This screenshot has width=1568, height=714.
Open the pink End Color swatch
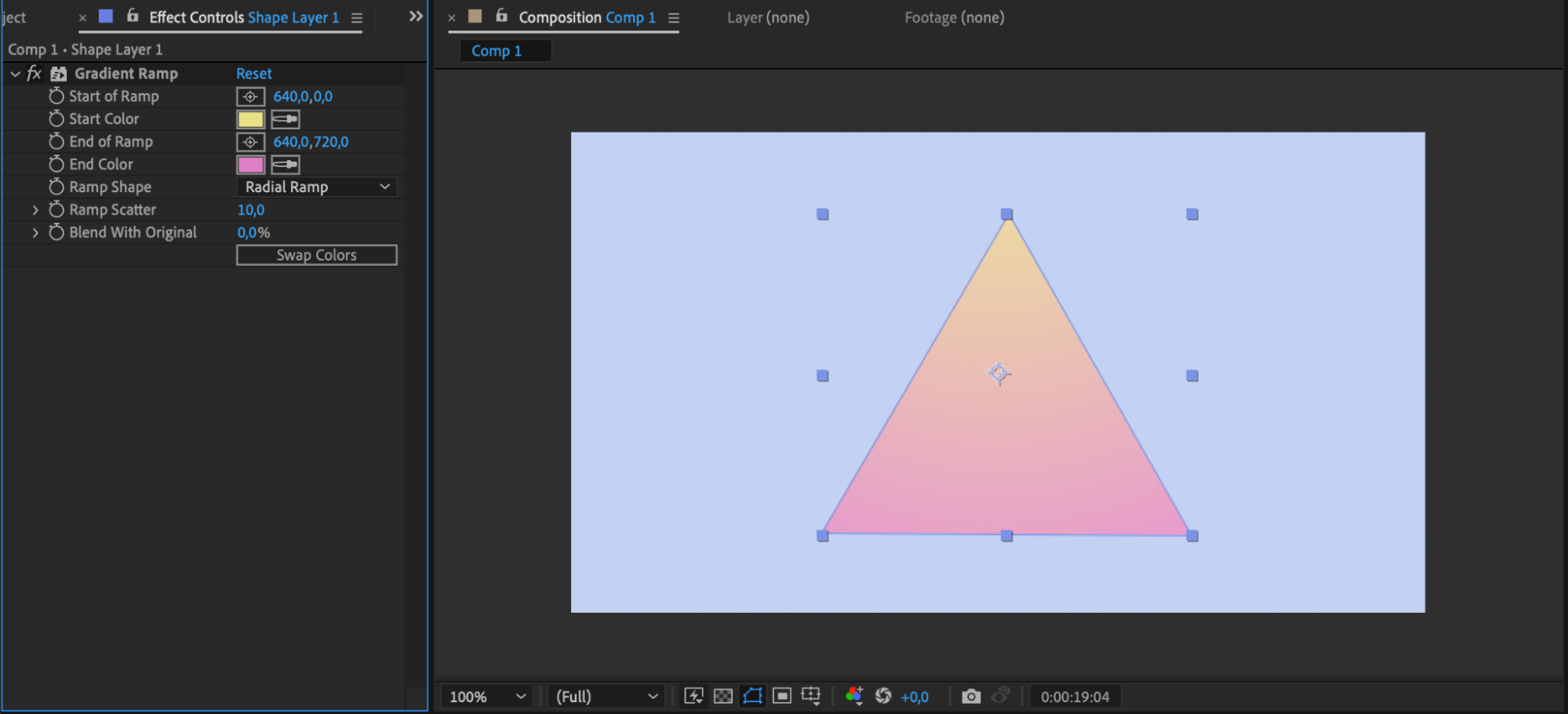[251, 165]
